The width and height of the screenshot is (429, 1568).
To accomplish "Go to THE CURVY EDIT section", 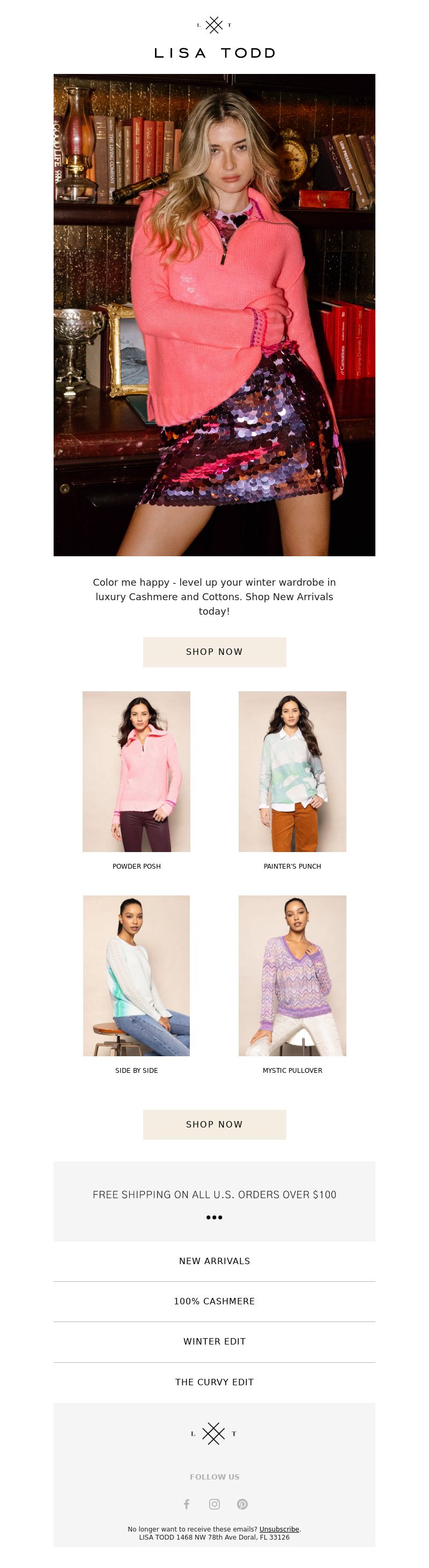I will pos(214,1383).
